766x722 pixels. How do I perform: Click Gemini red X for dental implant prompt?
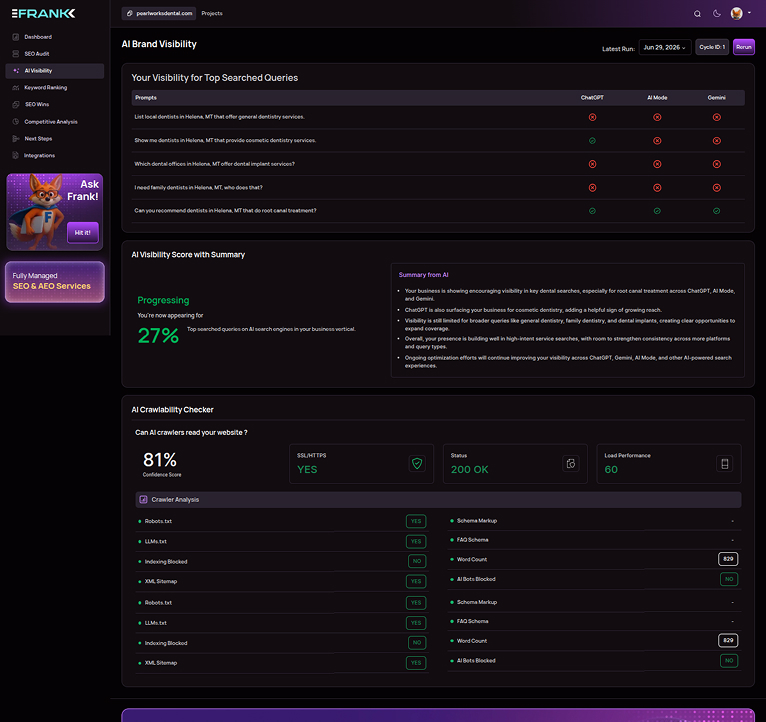pyautogui.click(x=717, y=164)
